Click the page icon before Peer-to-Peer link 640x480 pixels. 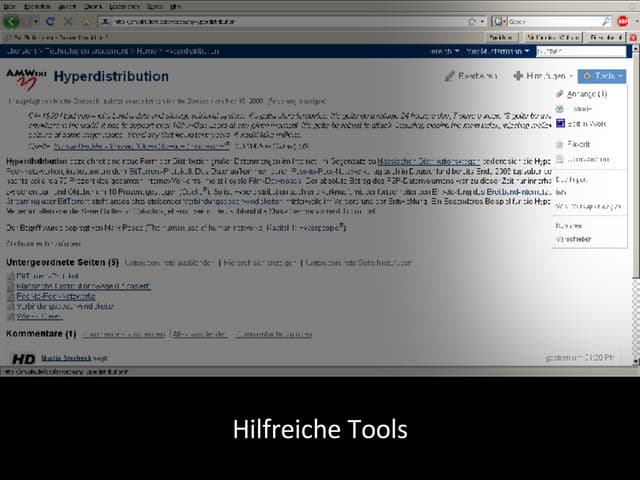click(x=11, y=297)
